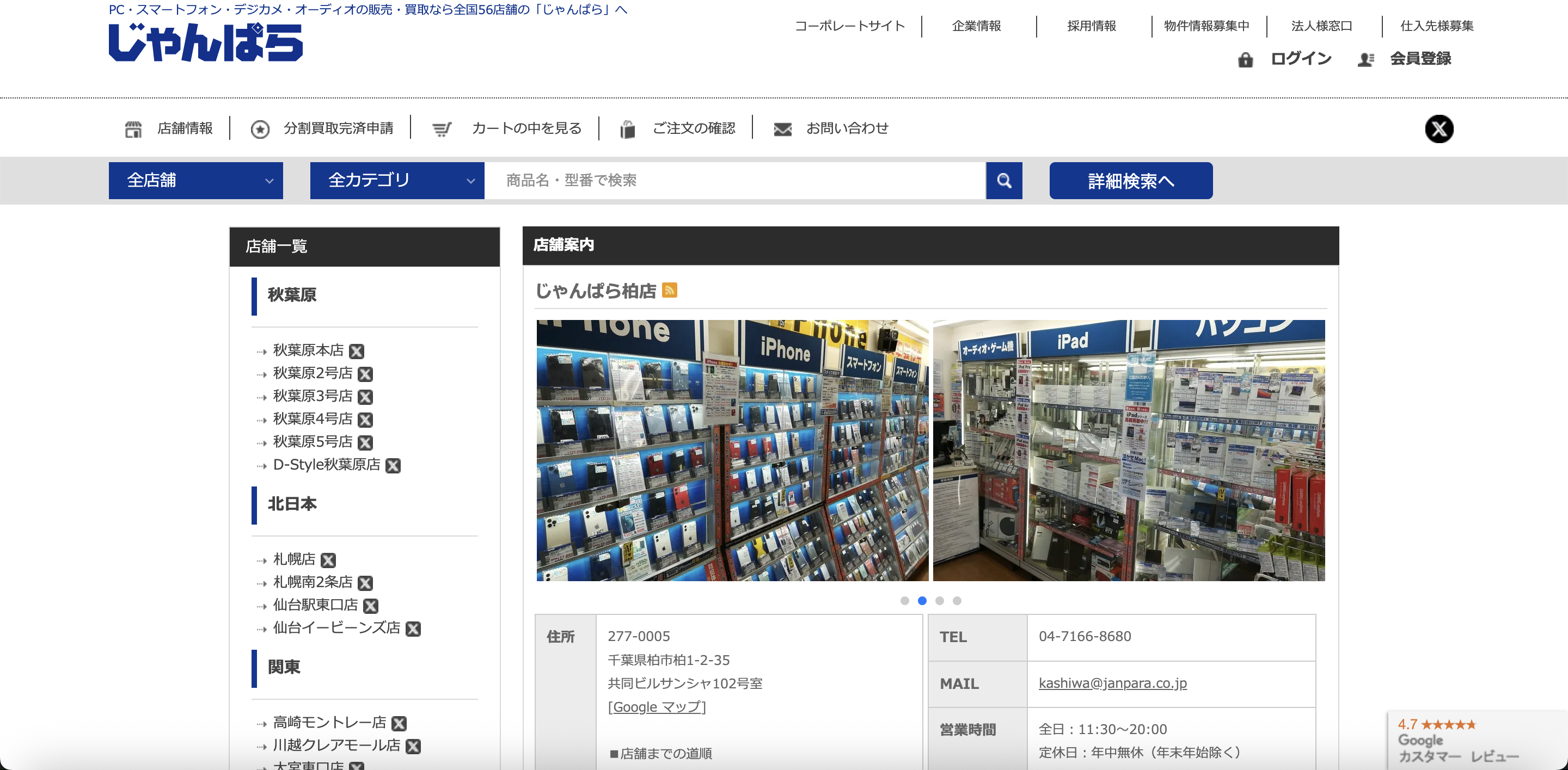Click the shopping cart icon
Image resolution: width=1568 pixels, height=770 pixels.
(x=442, y=129)
